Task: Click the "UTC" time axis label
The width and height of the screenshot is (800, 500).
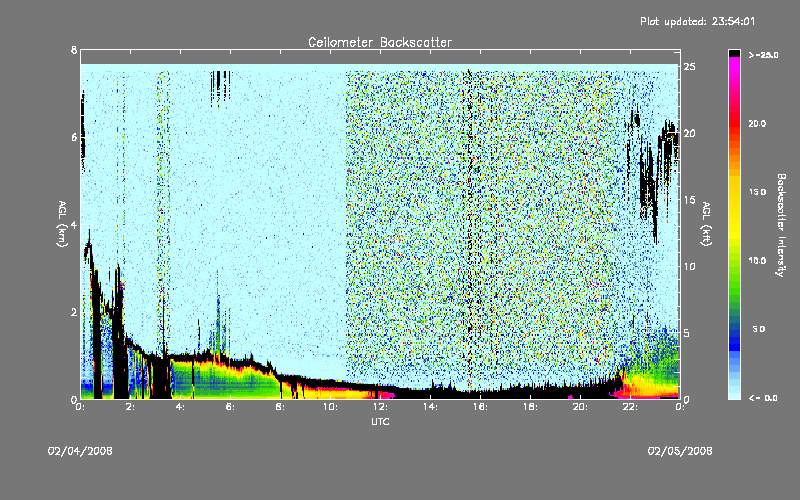Action: (x=380, y=422)
